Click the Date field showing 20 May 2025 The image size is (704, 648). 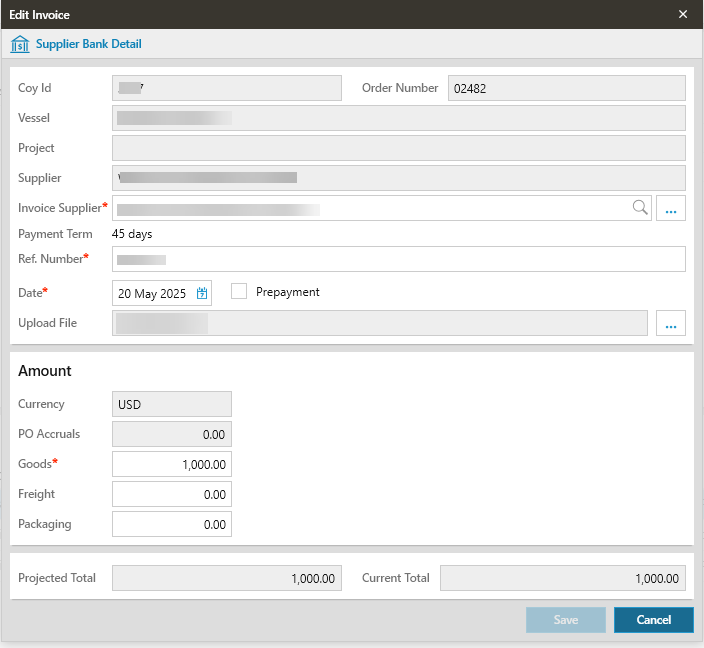tap(152, 293)
